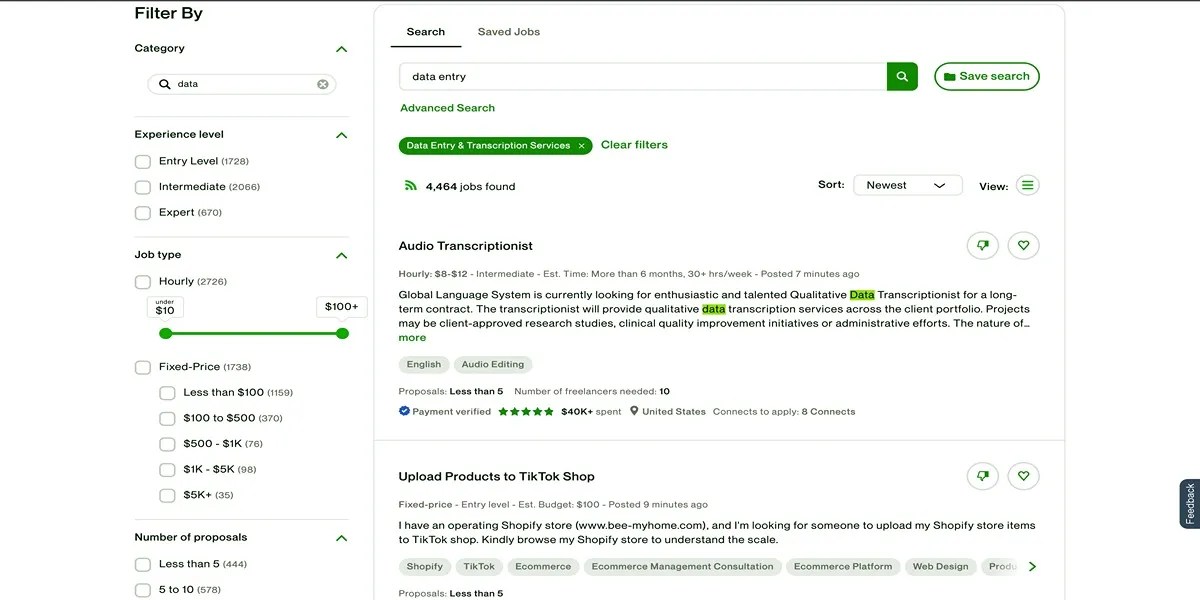The width and height of the screenshot is (1200, 600).
Task: Clear the category search field with the x icon
Action: tap(322, 84)
